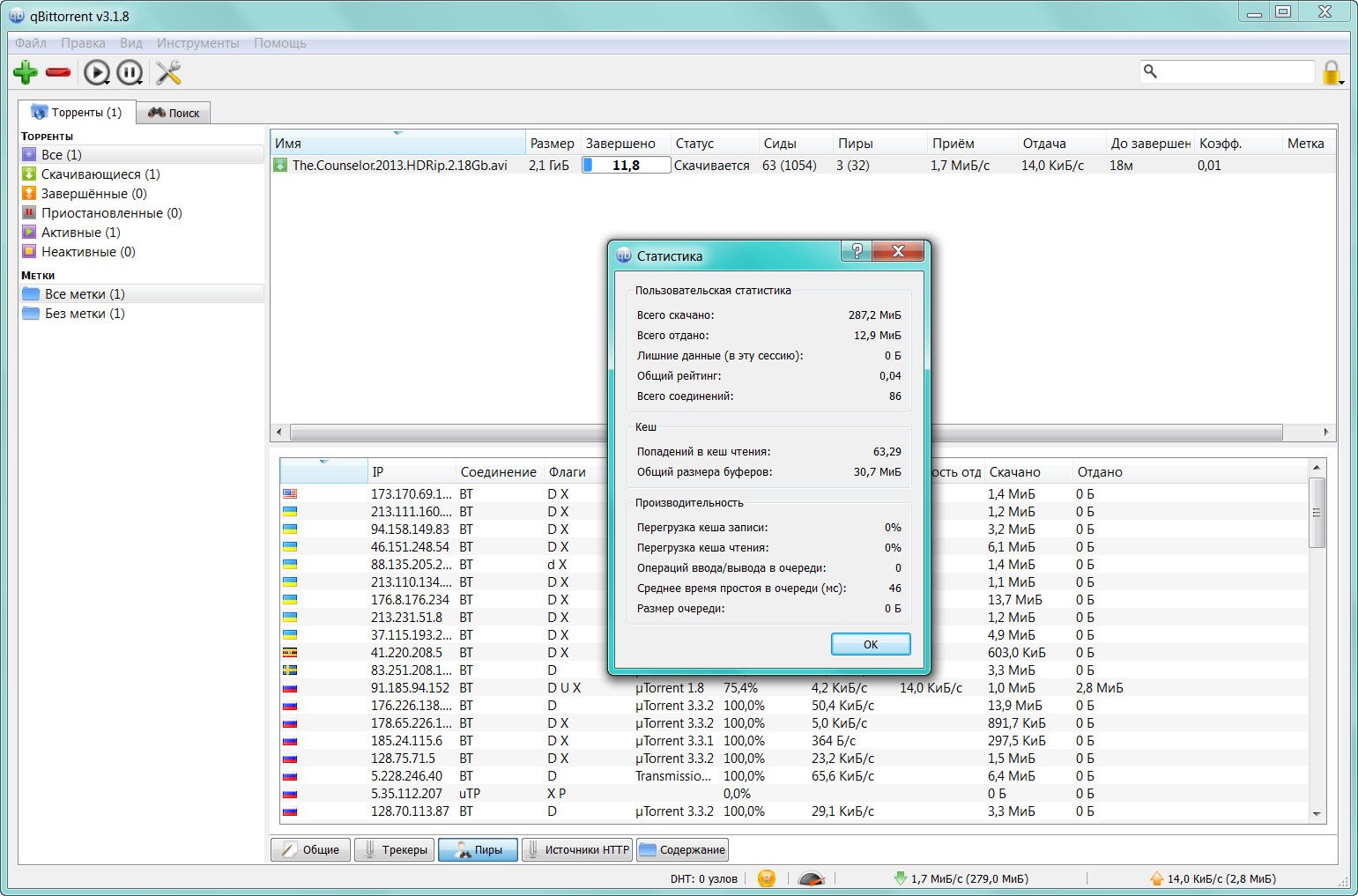Sort torrents by the Сиды column header
Viewport: 1358px width, 896px height.
(796, 143)
